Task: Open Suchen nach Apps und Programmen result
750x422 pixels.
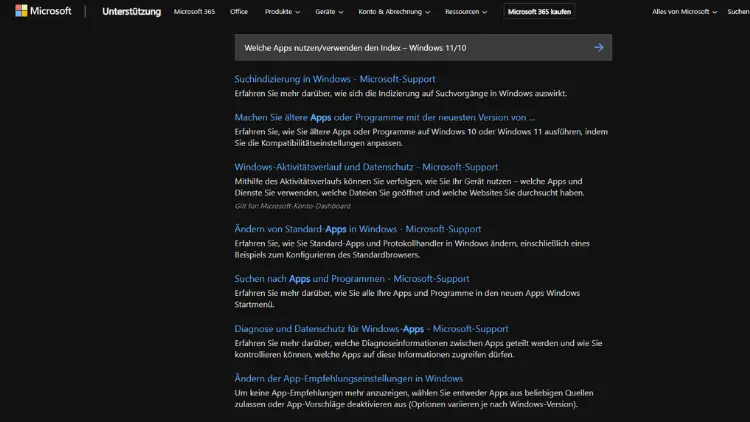Action: coord(352,278)
